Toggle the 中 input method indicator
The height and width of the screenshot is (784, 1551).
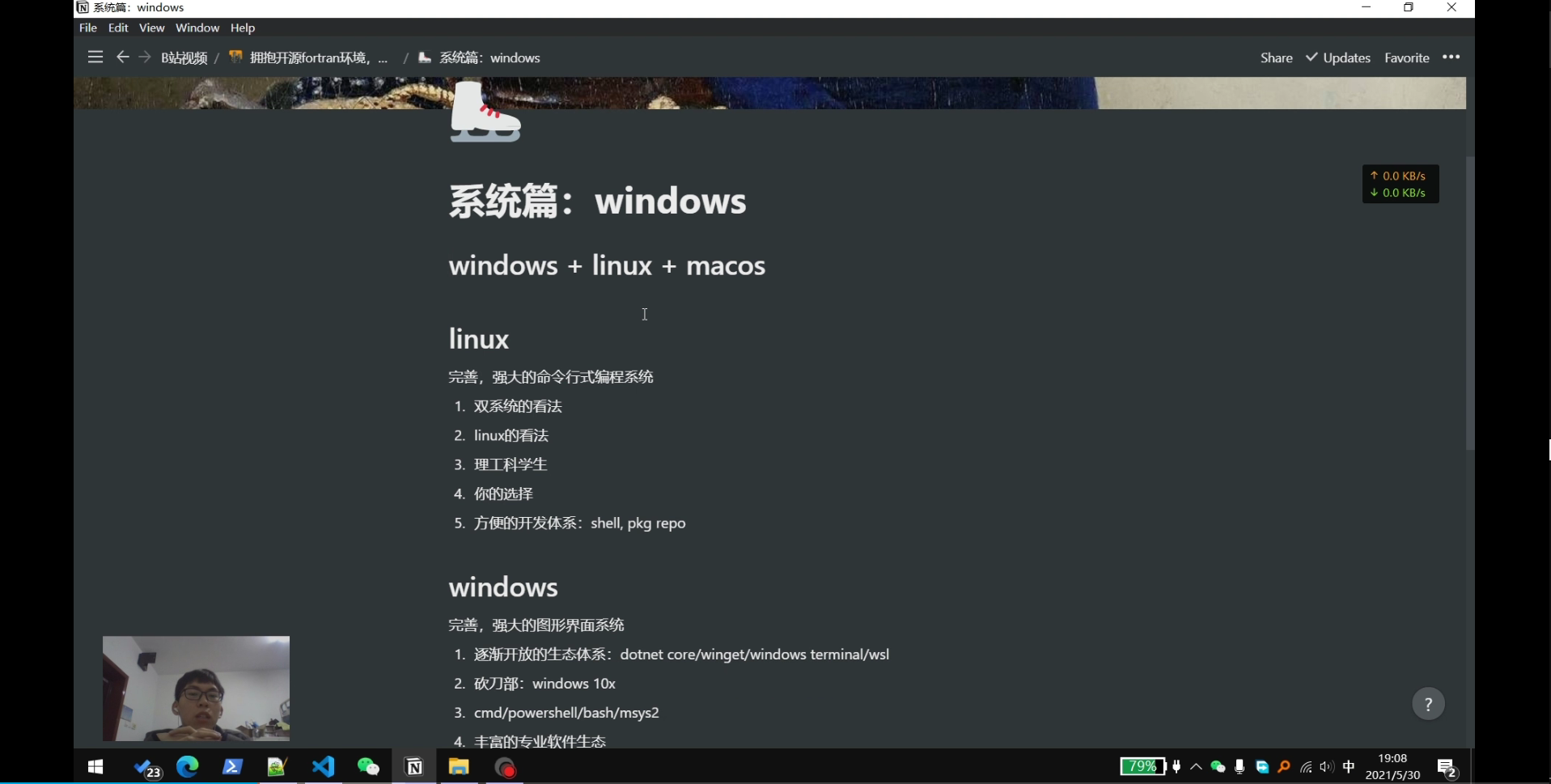[1349, 766]
